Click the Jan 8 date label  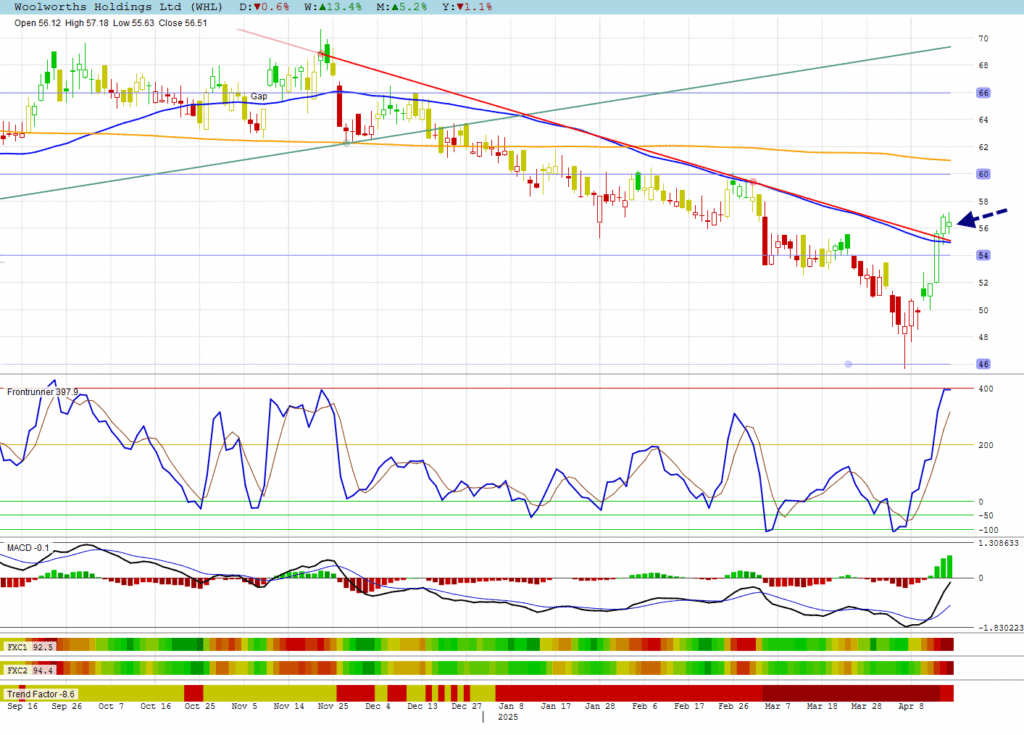[x=511, y=706]
